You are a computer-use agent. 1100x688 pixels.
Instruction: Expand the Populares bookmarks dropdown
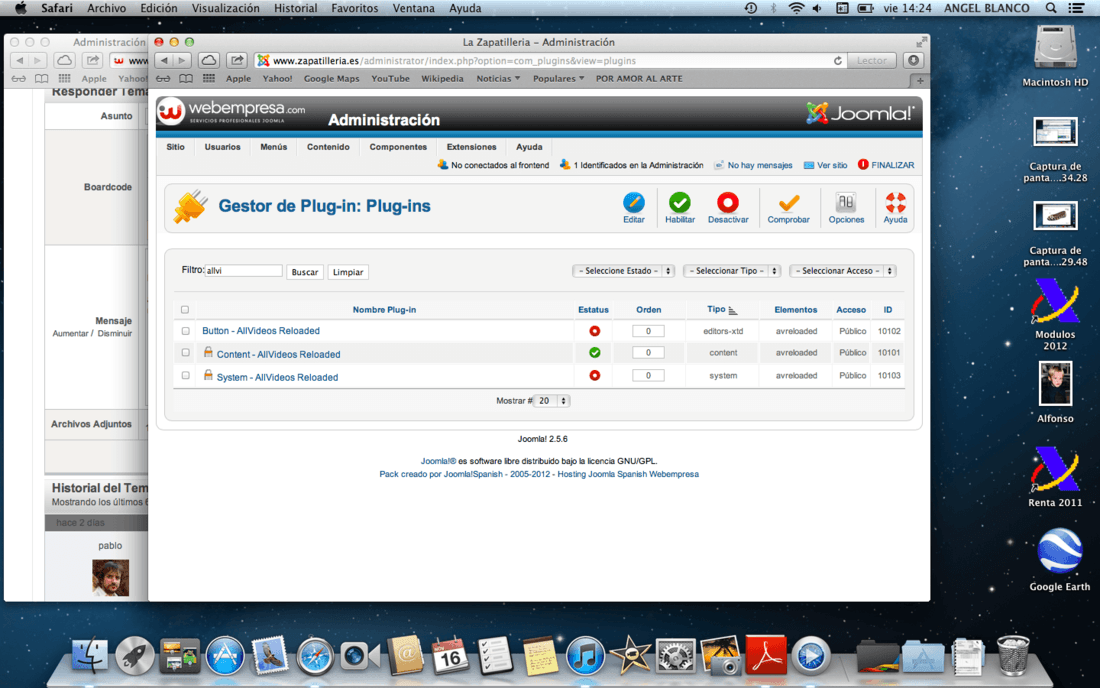(558, 79)
